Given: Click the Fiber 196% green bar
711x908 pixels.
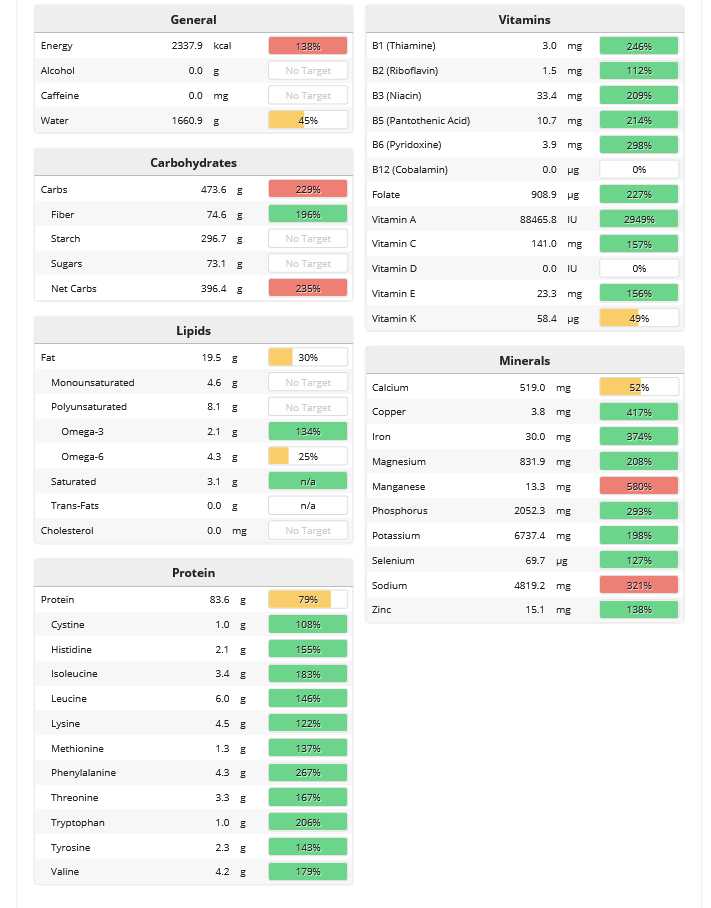Looking at the screenshot, I should point(307,214).
